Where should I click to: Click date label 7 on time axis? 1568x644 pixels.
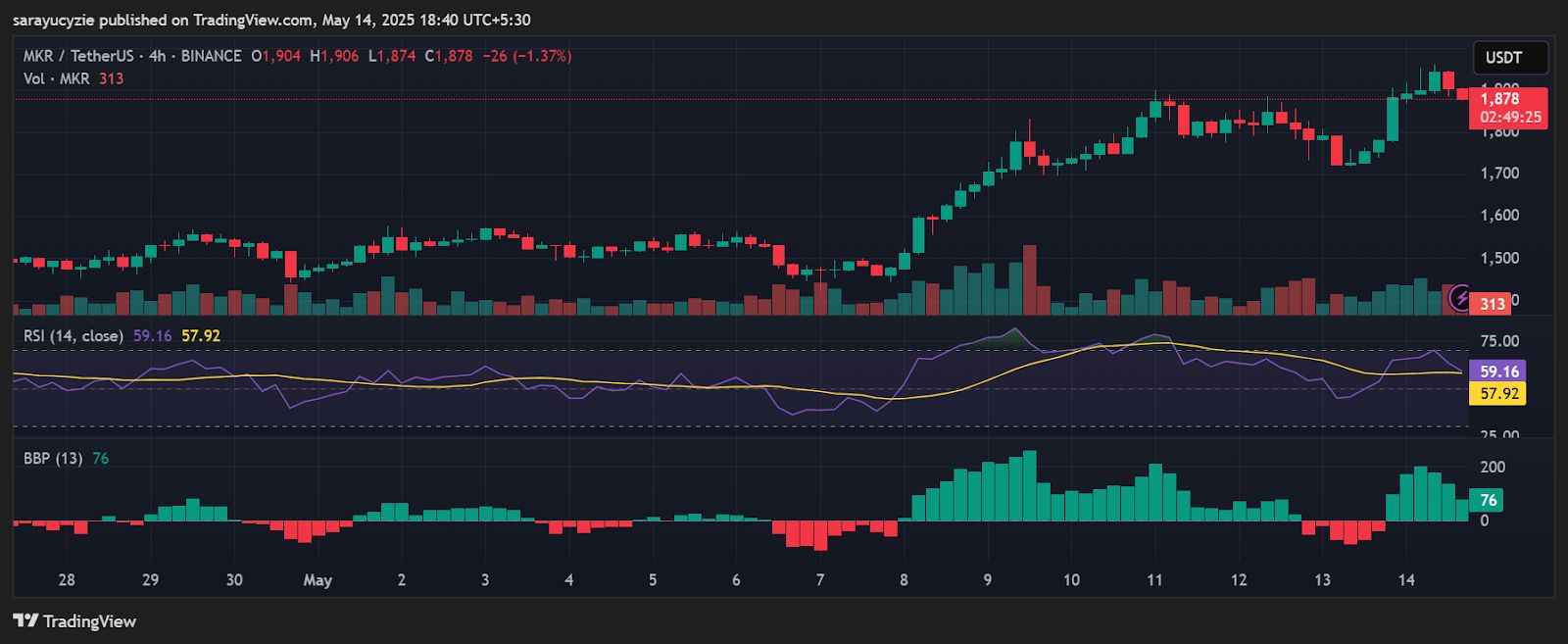click(x=820, y=579)
